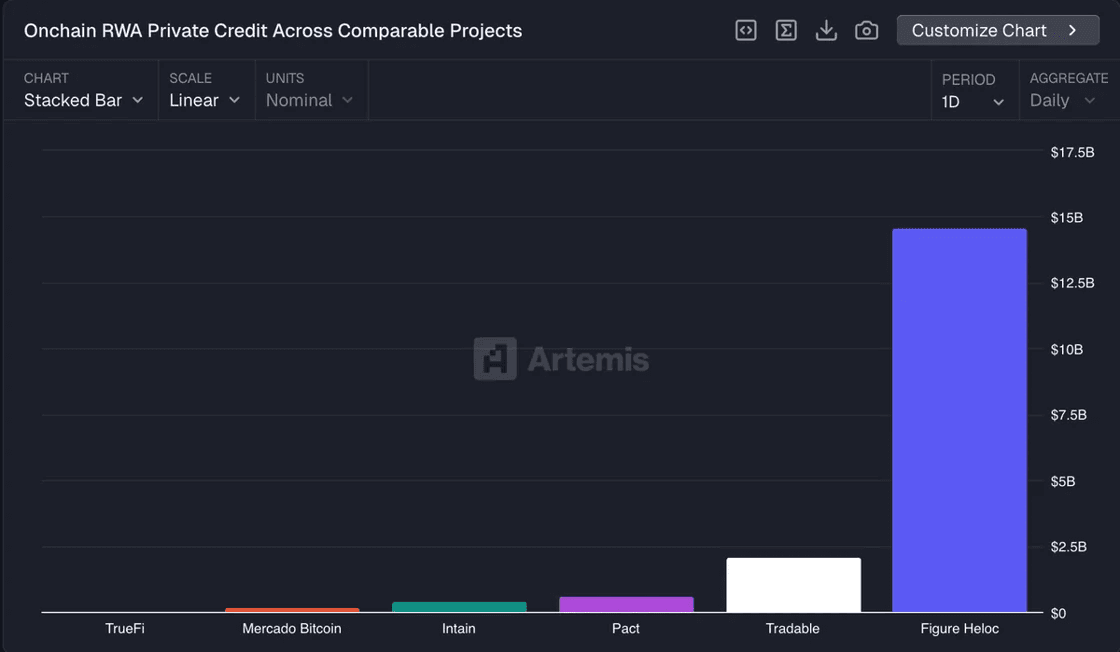Take chart snapshot with camera icon

(x=866, y=31)
